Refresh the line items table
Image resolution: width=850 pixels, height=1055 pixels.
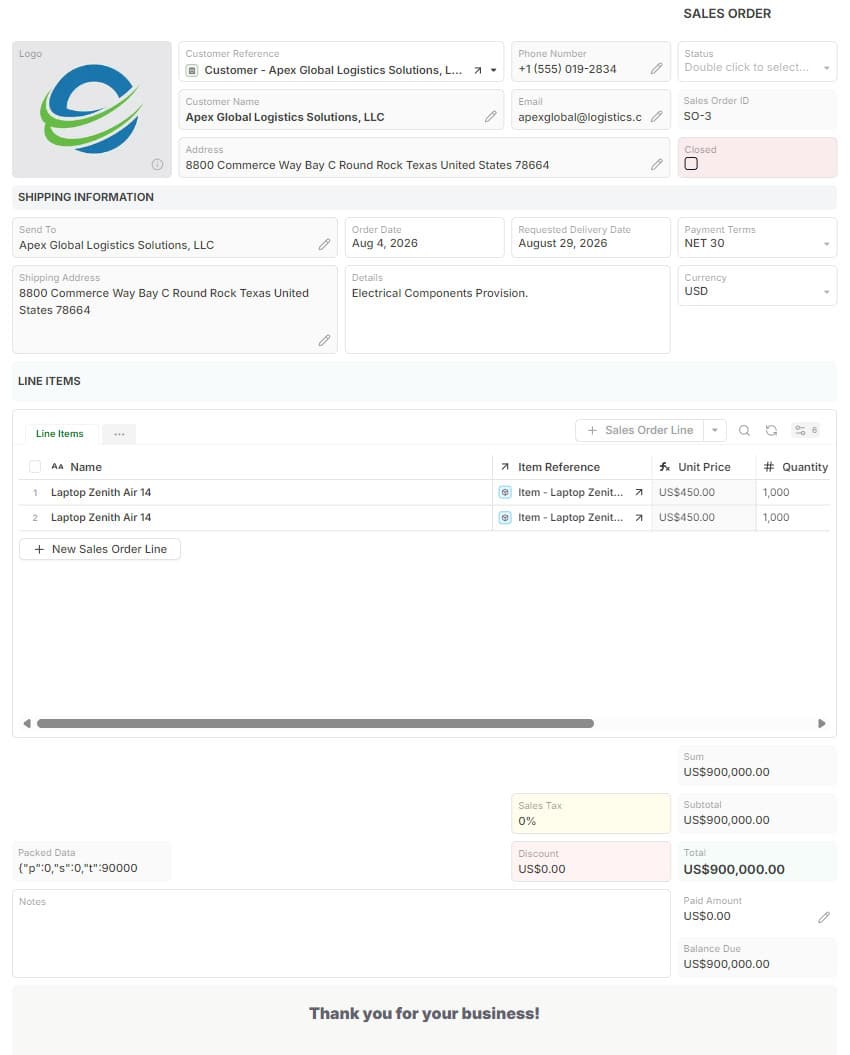click(771, 431)
